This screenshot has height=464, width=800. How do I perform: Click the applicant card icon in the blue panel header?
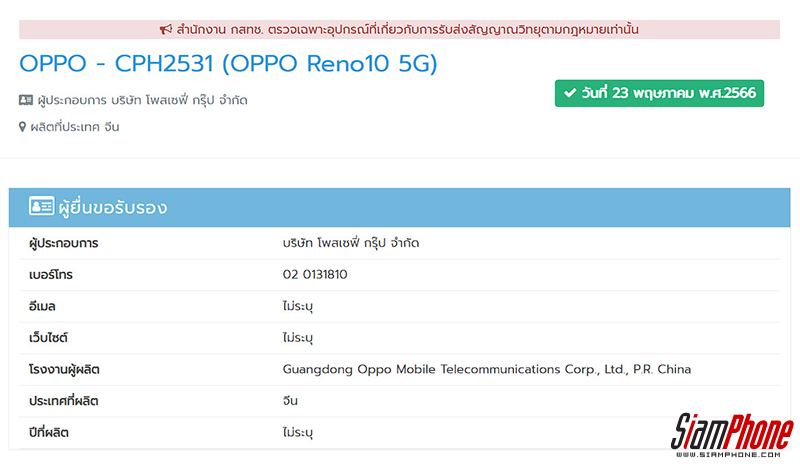point(42,208)
